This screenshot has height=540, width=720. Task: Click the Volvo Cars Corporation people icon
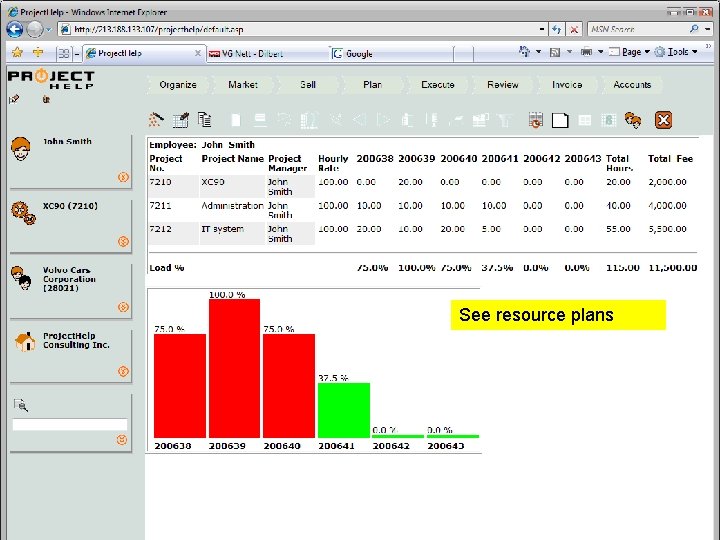coord(21,278)
